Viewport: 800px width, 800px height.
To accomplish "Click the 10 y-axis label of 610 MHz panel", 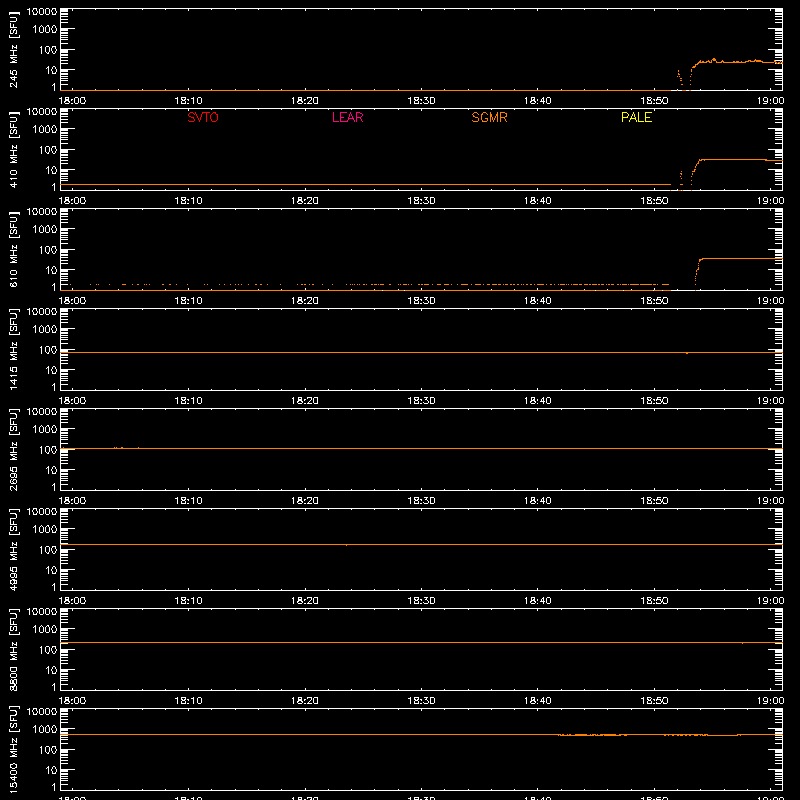I will click(x=51, y=270).
